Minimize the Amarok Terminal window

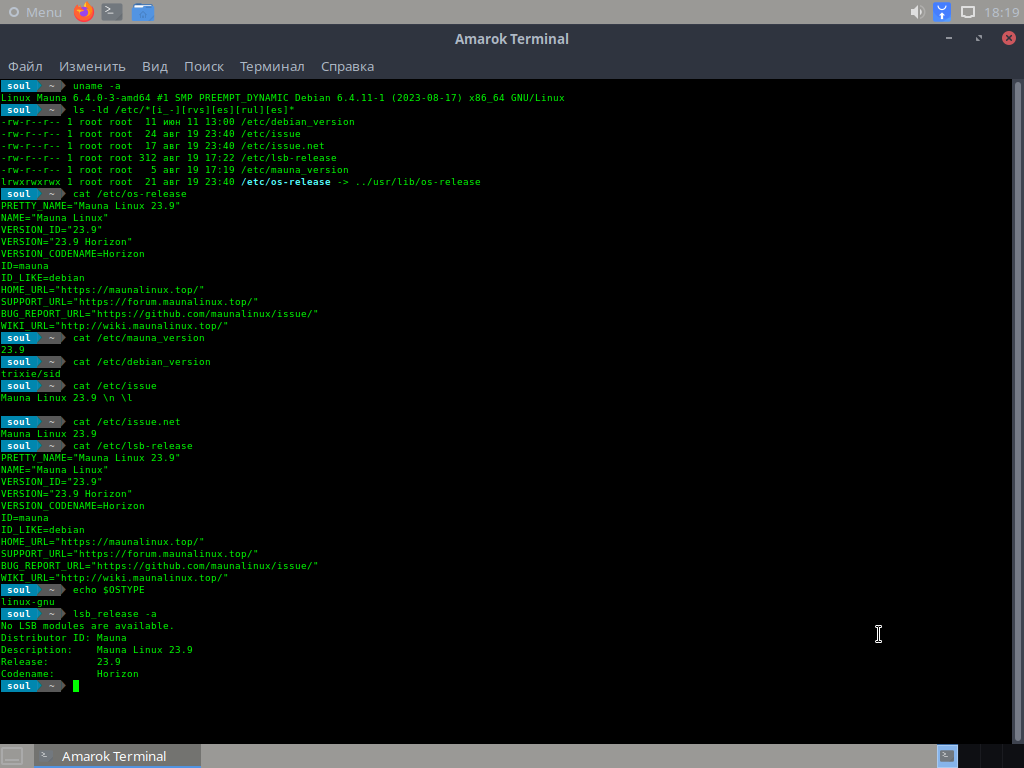click(949, 39)
